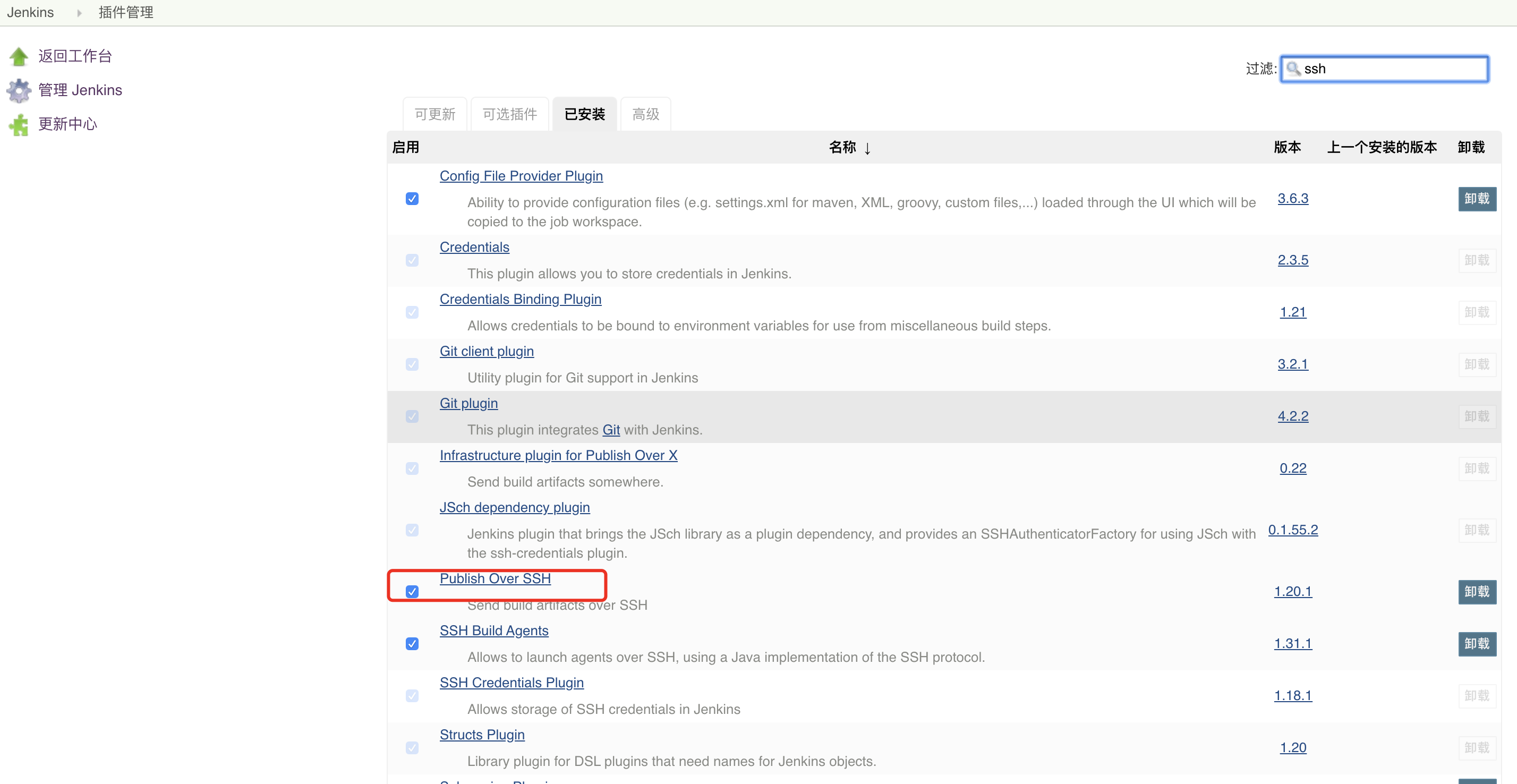Click the 卸载 button for Publish Over SSH
1517x784 pixels.
click(x=1477, y=592)
